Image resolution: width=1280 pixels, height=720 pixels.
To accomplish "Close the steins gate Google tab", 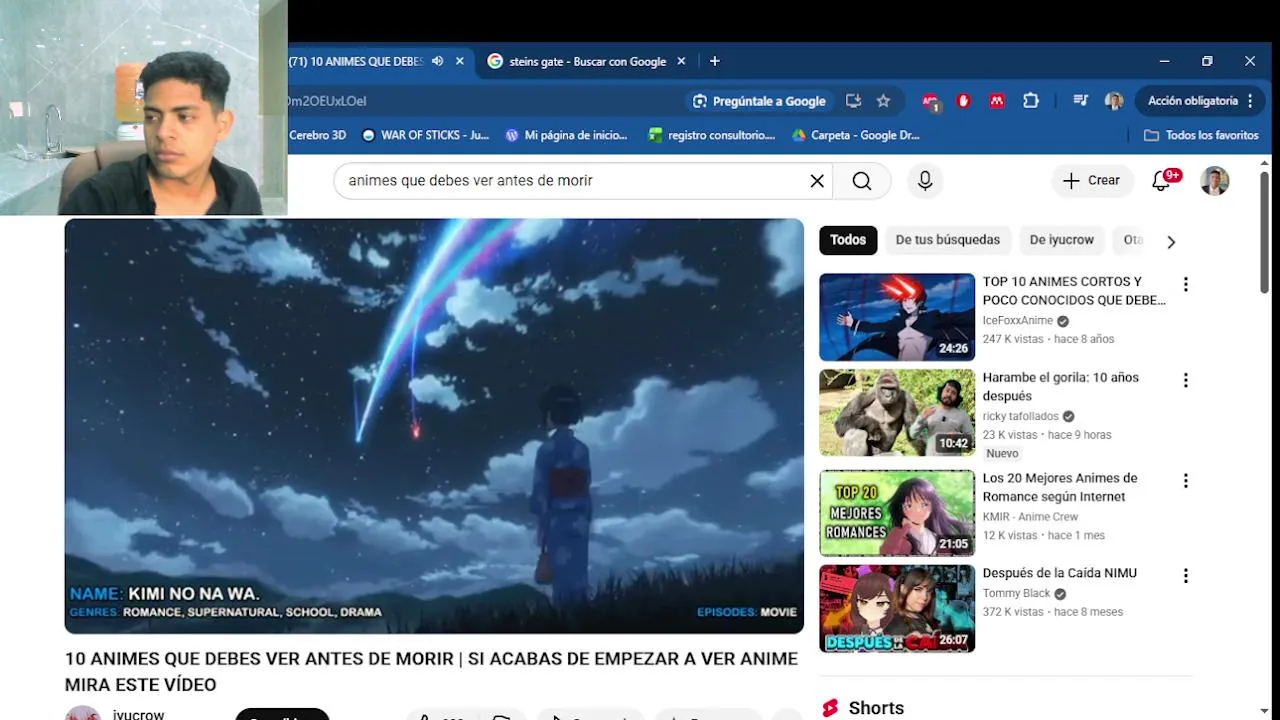I will click(x=681, y=61).
